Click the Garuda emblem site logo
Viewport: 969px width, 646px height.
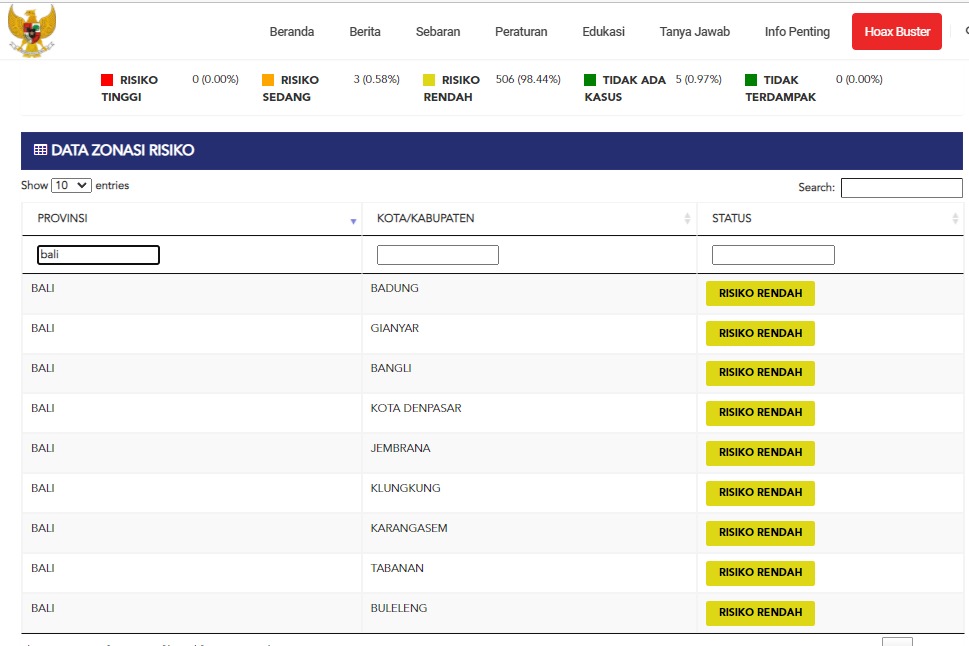coord(32,30)
